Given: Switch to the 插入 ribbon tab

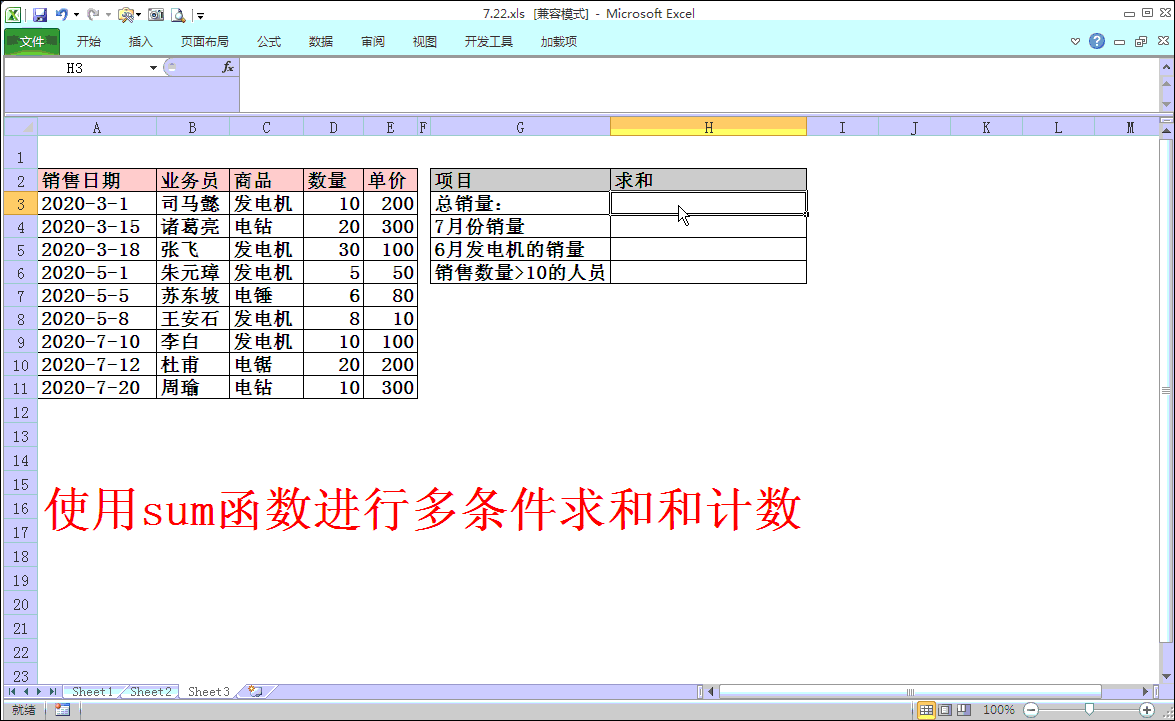Looking at the screenshot, I should pyautogui.click(x=140, y=41).
